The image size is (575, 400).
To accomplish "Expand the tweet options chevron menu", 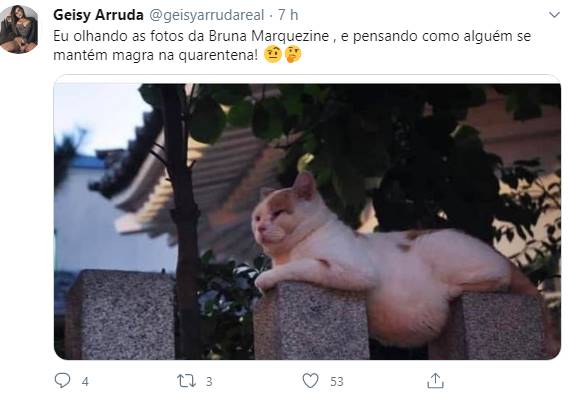I will [x=554, y=15].
